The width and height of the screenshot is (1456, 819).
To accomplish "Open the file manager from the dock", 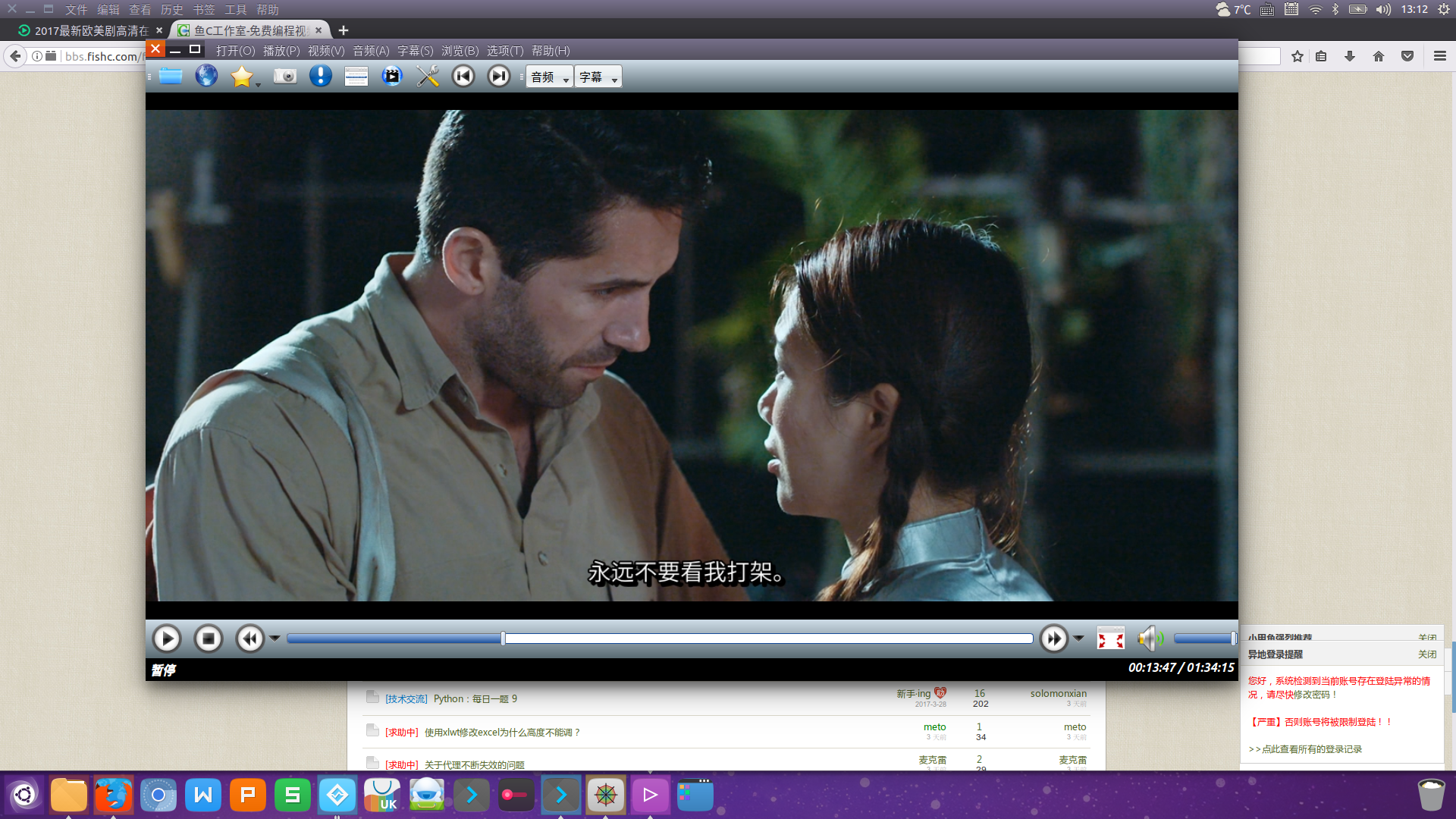I will [69, 795].
